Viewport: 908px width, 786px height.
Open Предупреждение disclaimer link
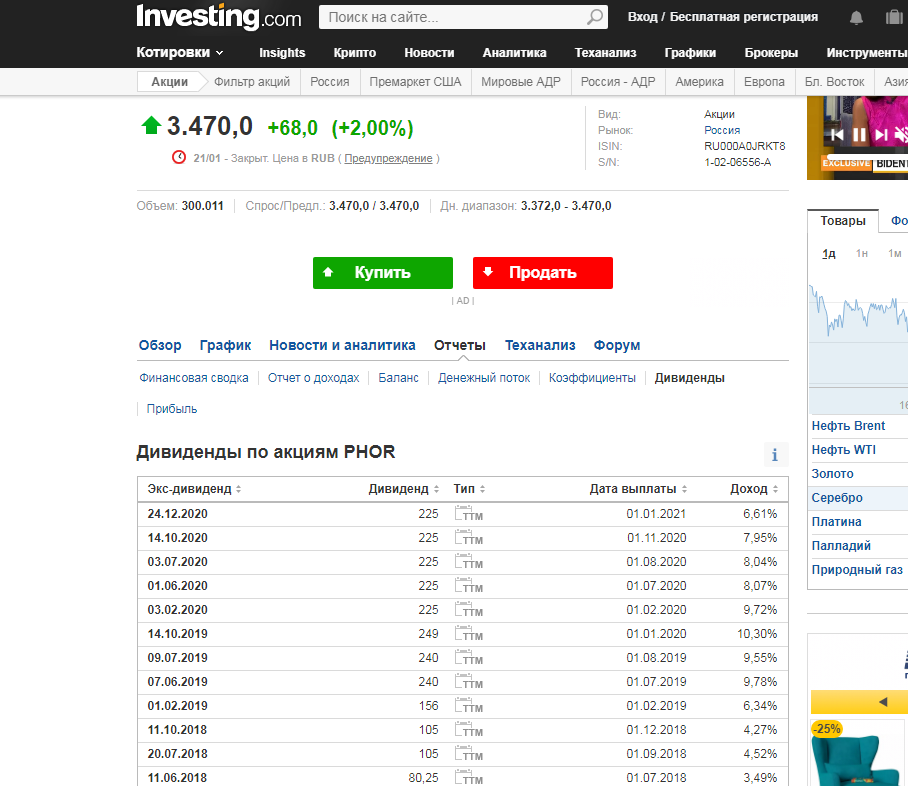tap(388, 158)
